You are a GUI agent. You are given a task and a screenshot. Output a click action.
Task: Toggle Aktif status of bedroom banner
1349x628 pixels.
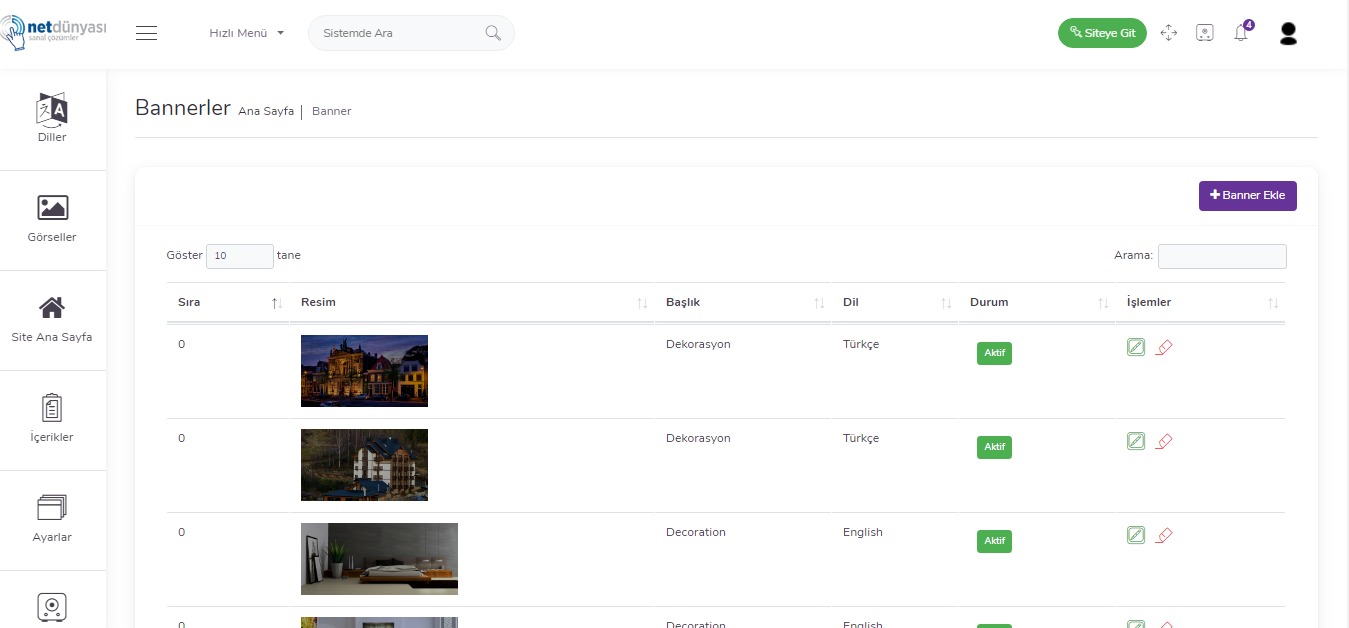(x=994, y=541)
